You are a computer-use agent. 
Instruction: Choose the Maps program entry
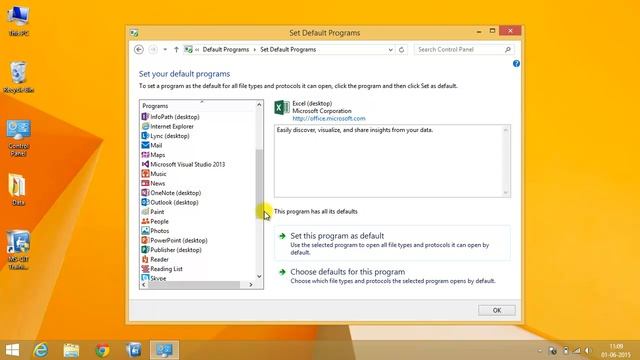click(x=153, y=155)
